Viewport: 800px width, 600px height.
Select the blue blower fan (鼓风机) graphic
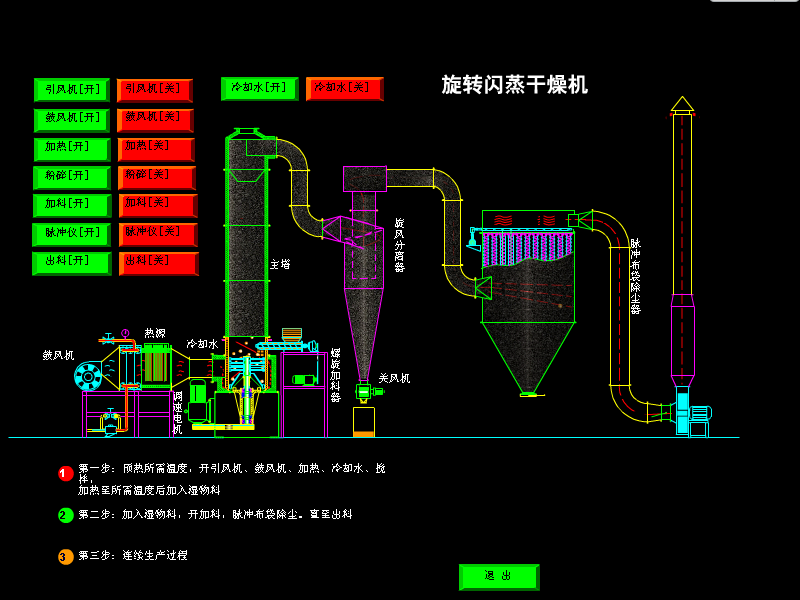(88, 376)
